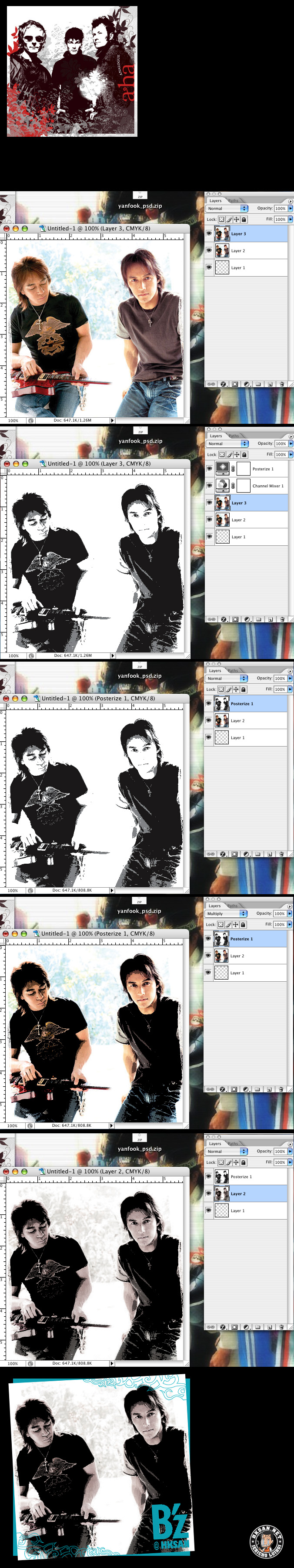Click Layer 3 thumbnail in Channel Mixer Layers panel

[223, 503]
